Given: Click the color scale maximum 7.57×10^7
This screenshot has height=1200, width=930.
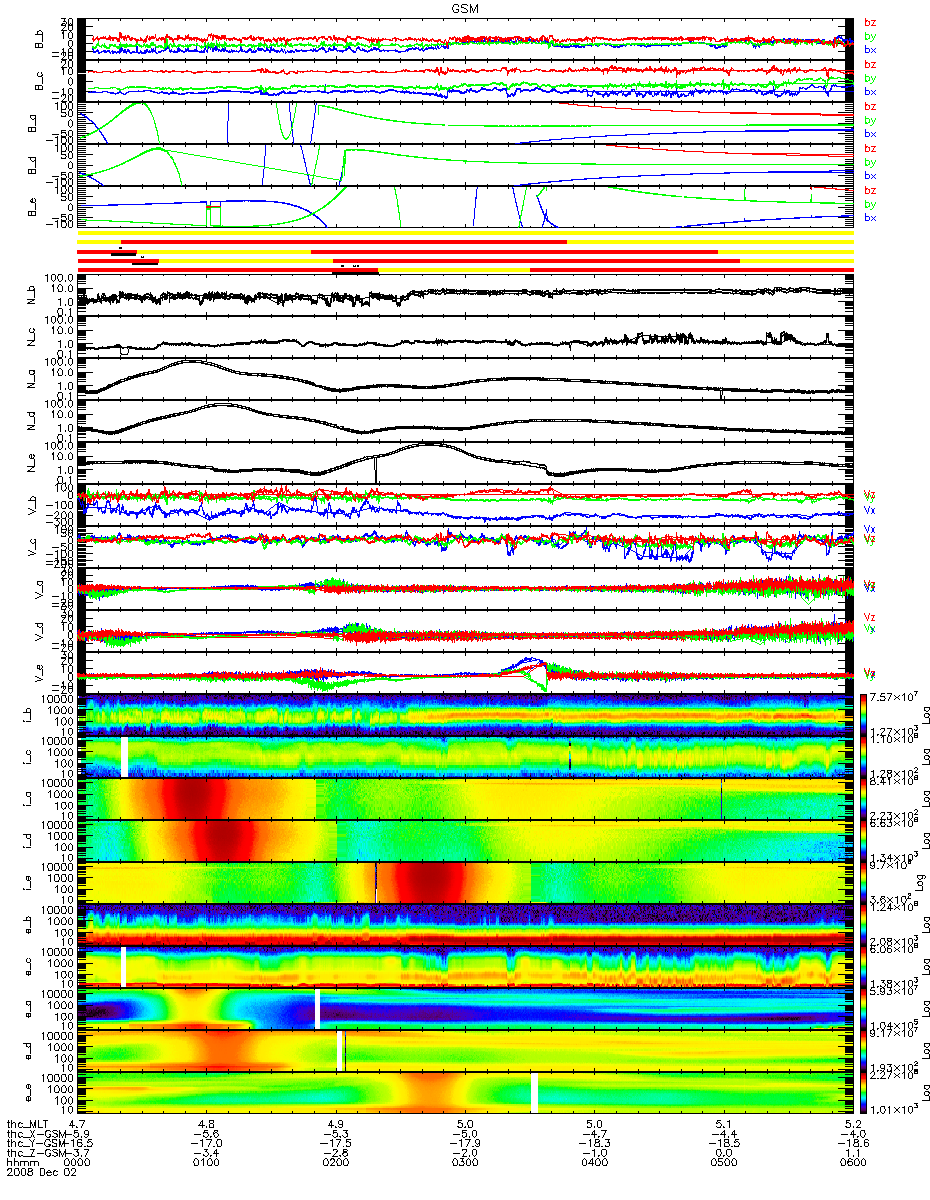Looking at the screenshot, I should [x=895, y=696].
